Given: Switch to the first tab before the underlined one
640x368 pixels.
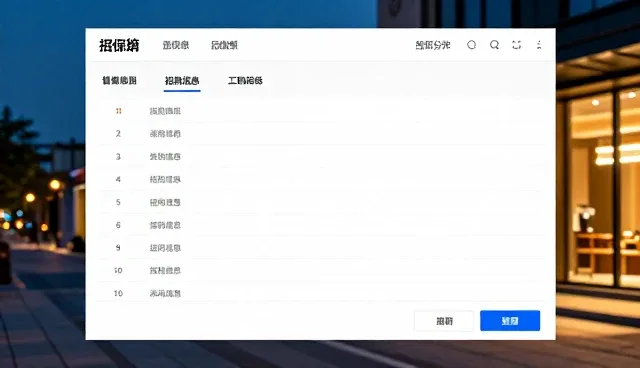Looking at the screenshot, I should [119, 80].
